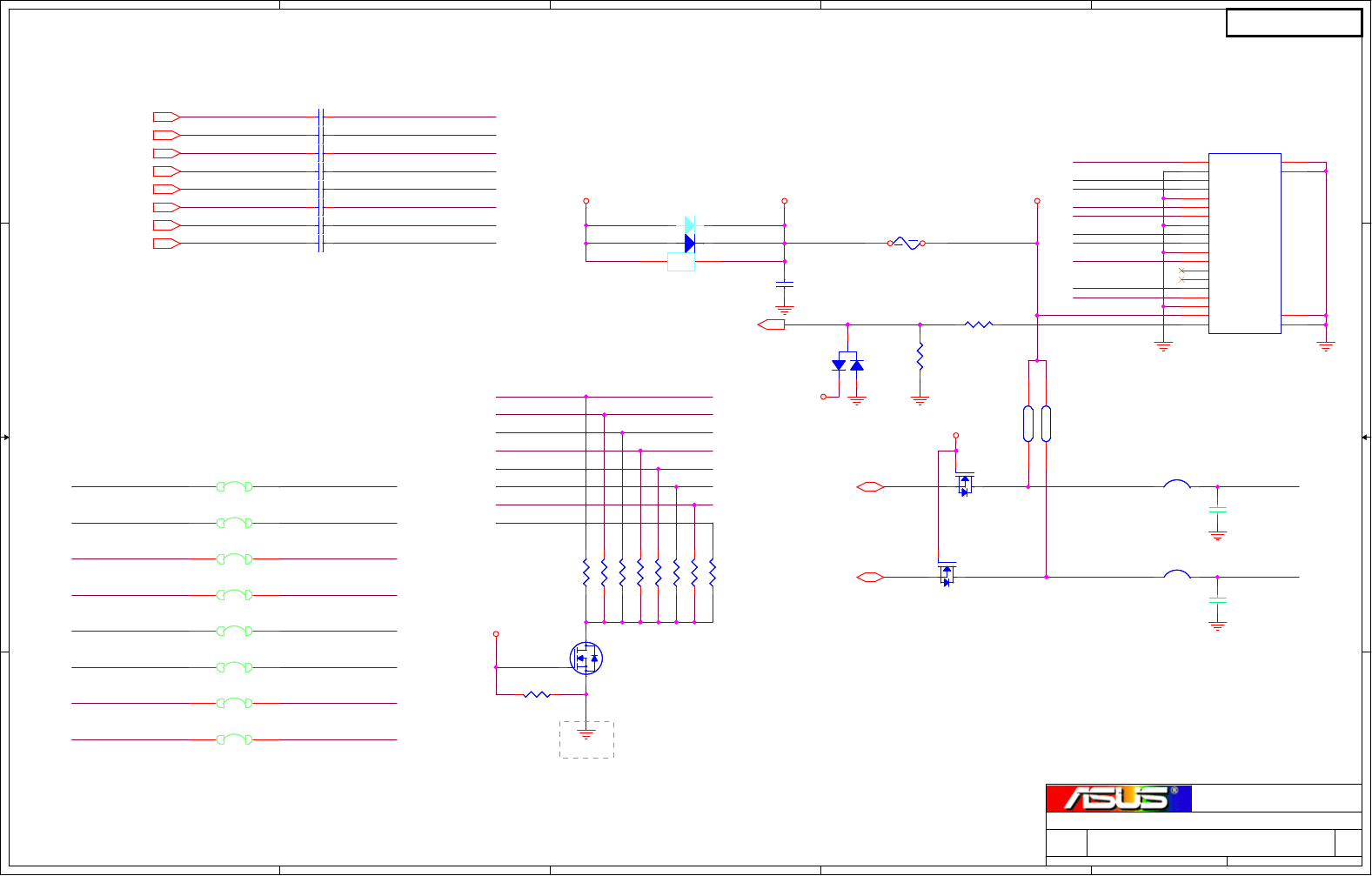Image resolution: width=1372 pixels, height=876 pixels.
Task: Click the right capsule-shaped component
Action: (x=1046, y=424)
